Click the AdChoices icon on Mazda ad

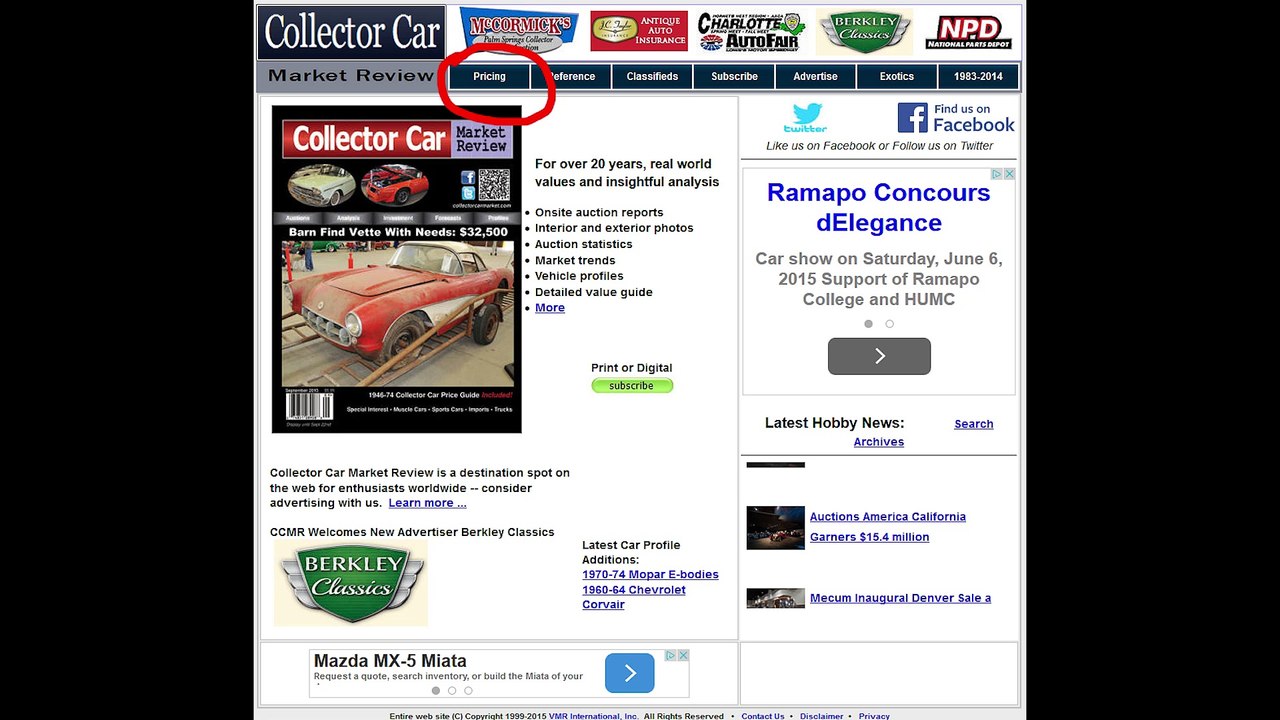pos(671,655)
